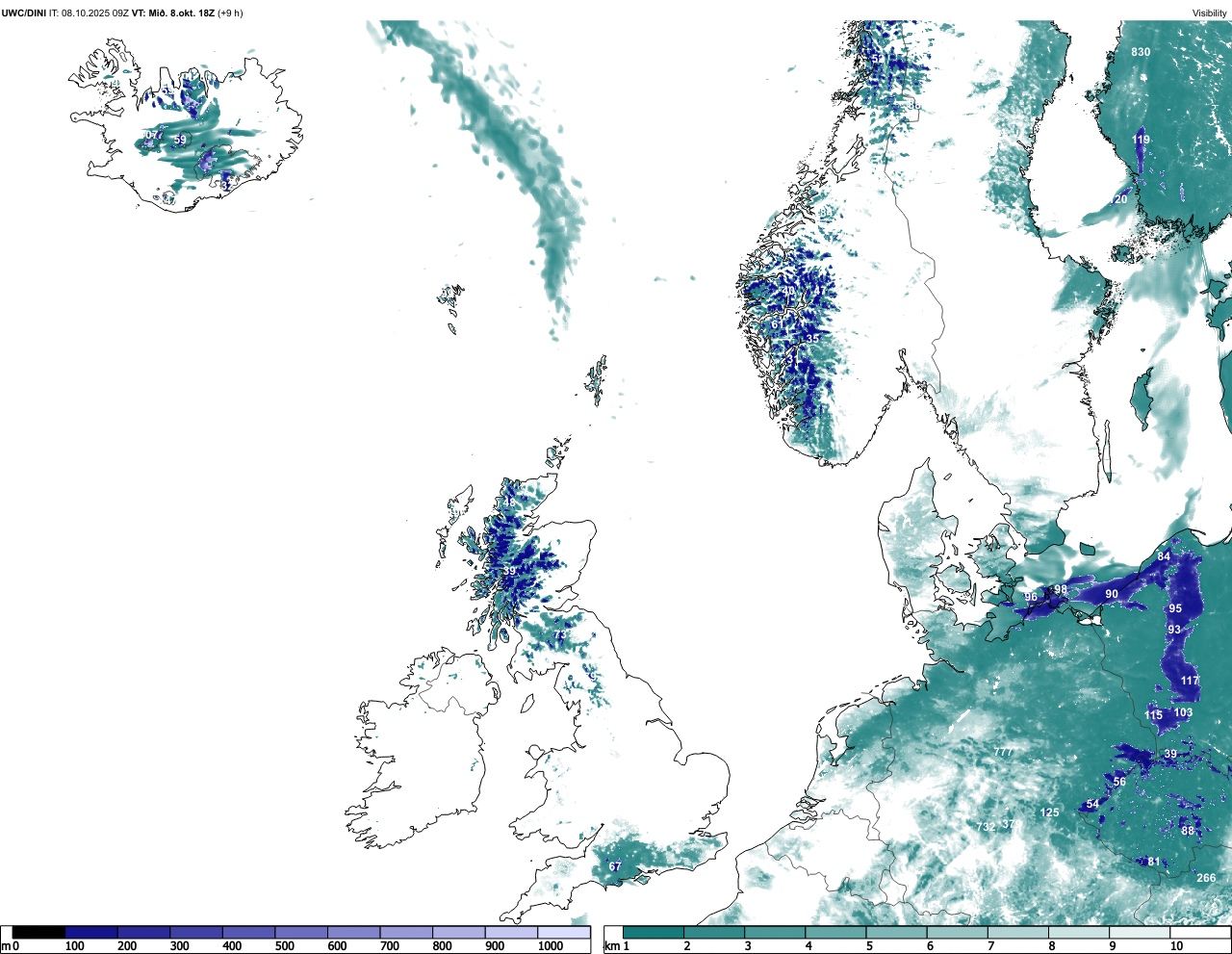Click the 'Visibility' title in top corner
Viewport: 1232px width, 954px height.
tap(1209, 13)
